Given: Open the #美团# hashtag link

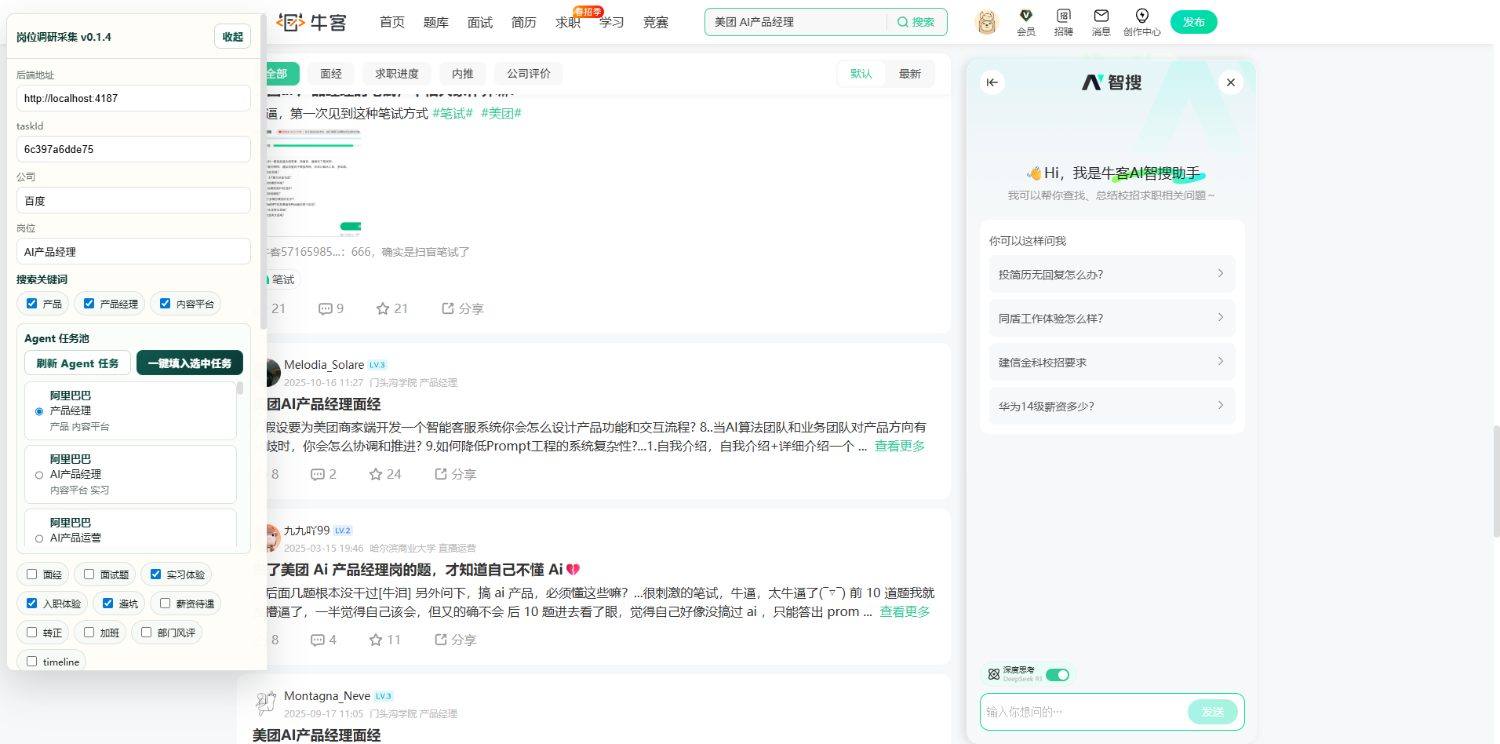Looking at the screenshot, I should tap(501, 114).
